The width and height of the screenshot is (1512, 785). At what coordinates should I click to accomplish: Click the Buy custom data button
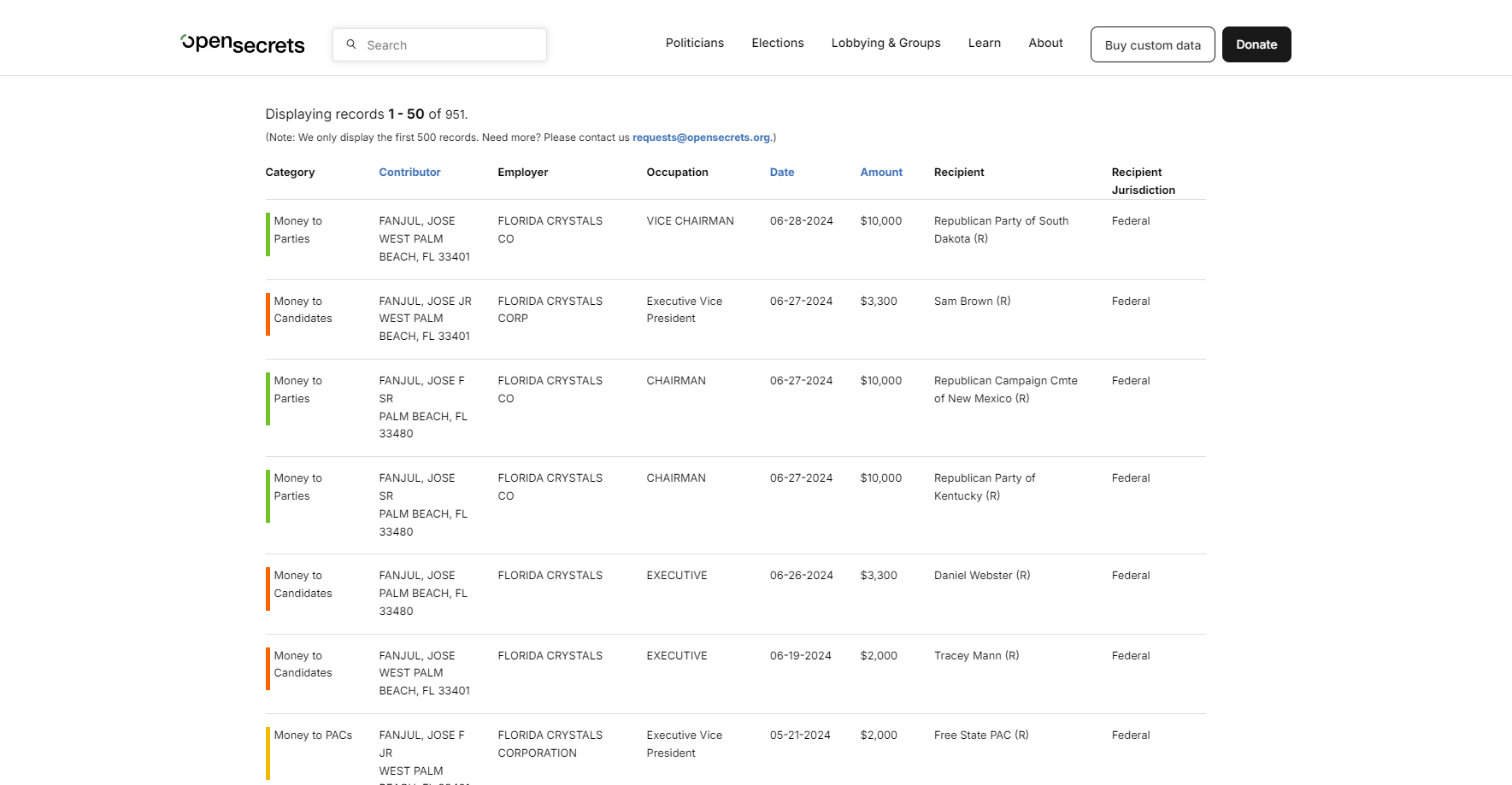pos(1152,45)
